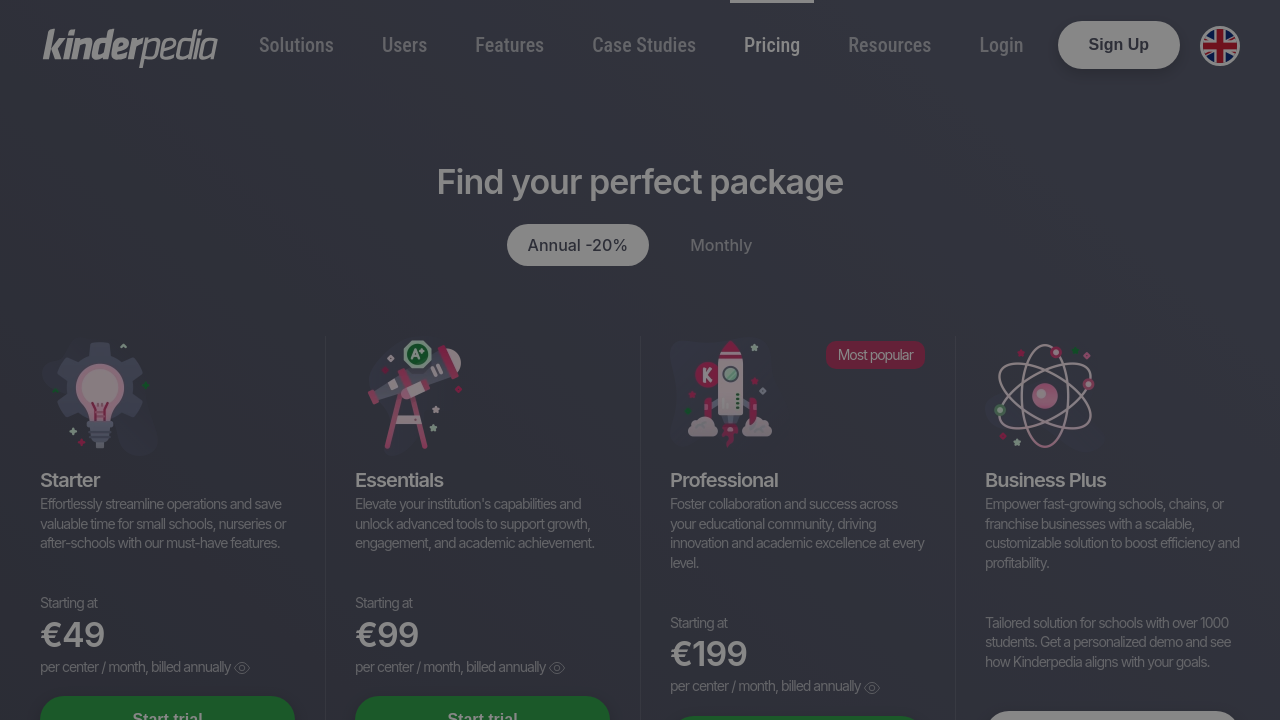Go to the Pricing menu item
1280x720 pixels.
(771, 45)
